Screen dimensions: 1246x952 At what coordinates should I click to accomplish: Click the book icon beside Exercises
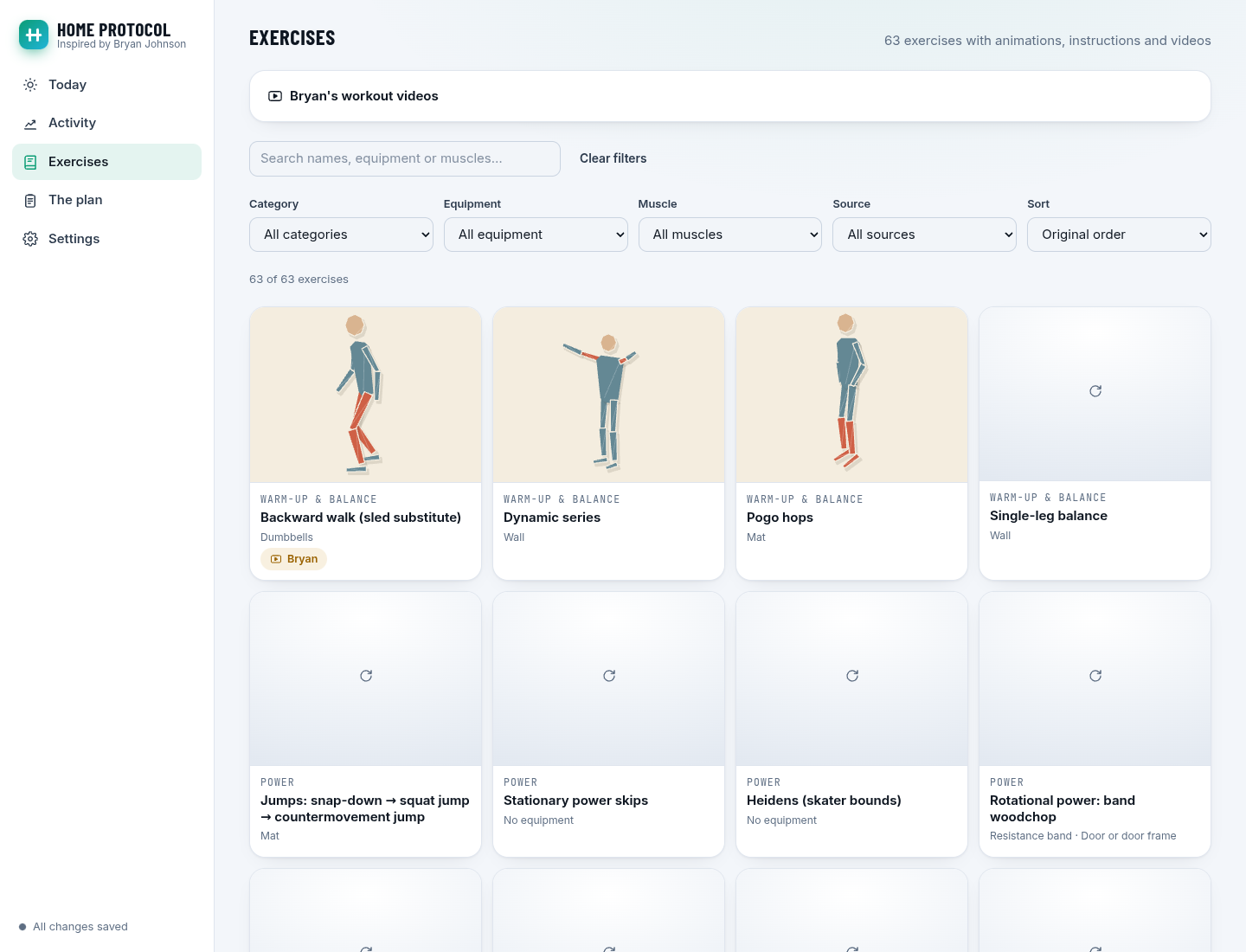click(x=30, y=162)
